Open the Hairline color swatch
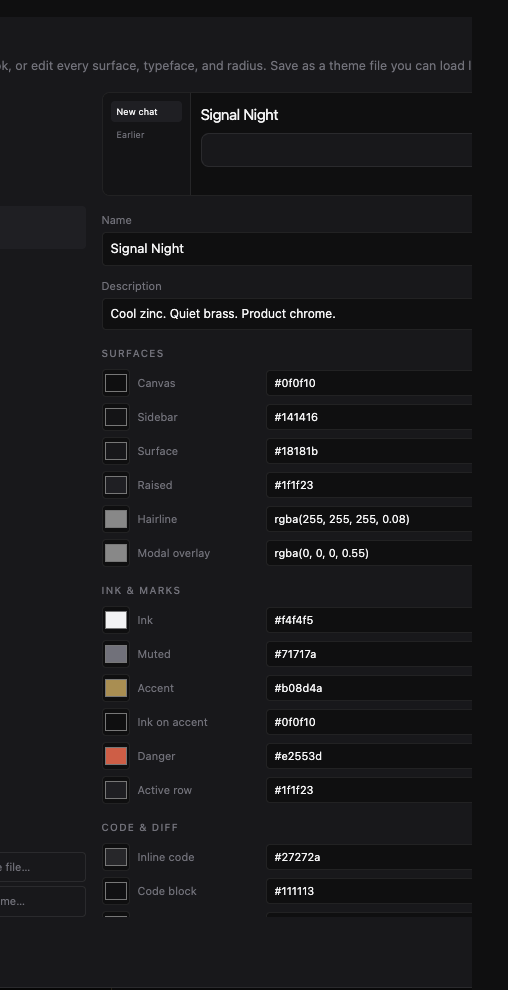Viewport: 508px width, 990px height. click(115, 520)
